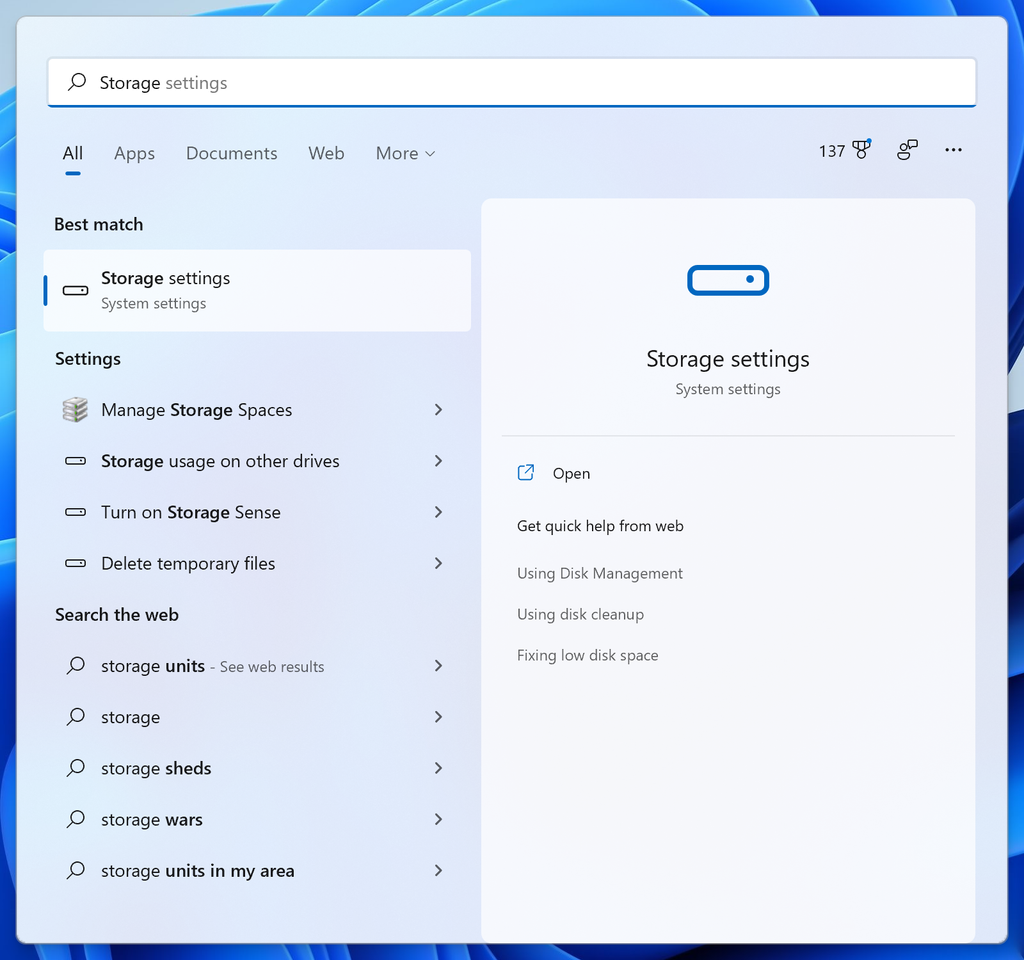Click the magnifying glass search icon
This screenshot has width=1024, height=960.
tap(76, 82)
